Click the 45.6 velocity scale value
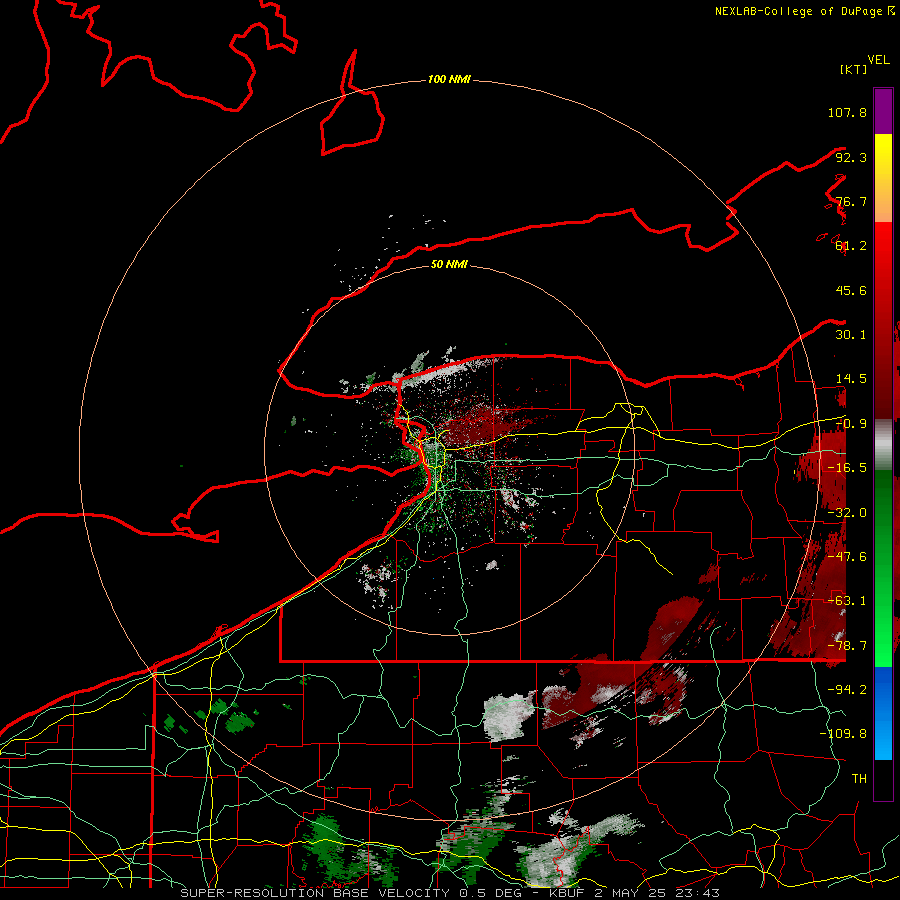Screen dimensions: 900x900 851,290
